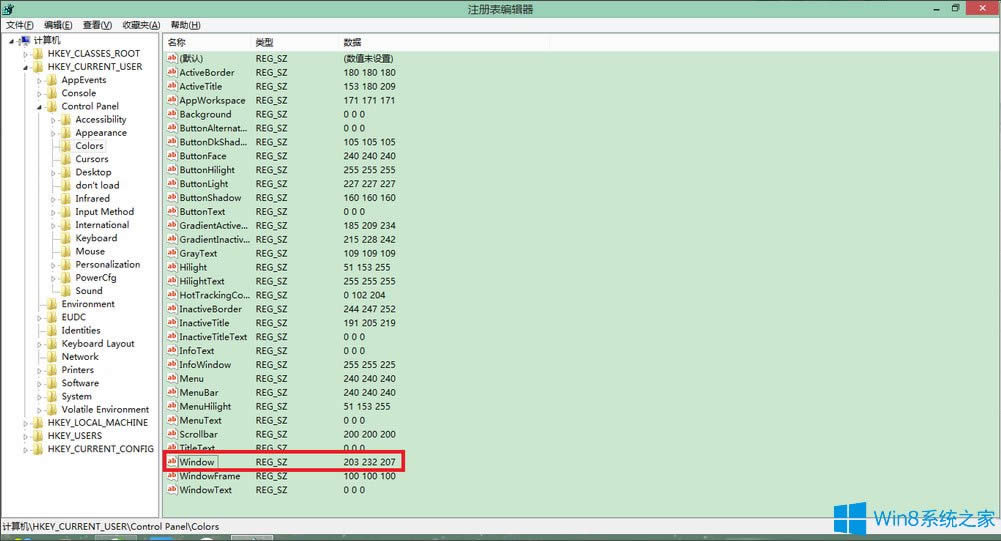The height and width of the screenshot is (541, 1001).
Task: Click the string icon beside InfoWindow
Action: coord(172,364)
